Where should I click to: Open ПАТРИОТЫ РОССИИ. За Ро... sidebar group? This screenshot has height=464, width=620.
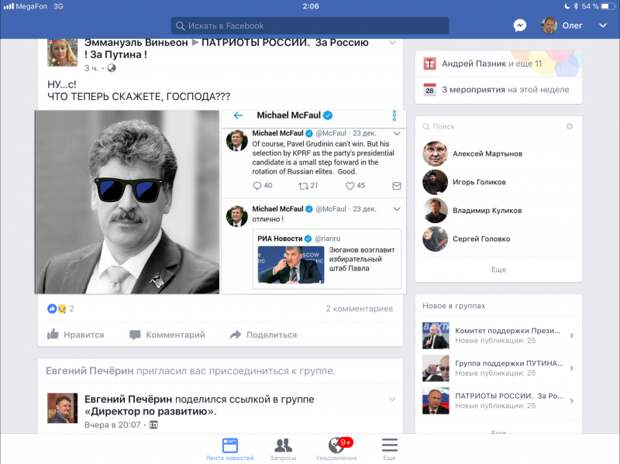(x=499, y=400)
